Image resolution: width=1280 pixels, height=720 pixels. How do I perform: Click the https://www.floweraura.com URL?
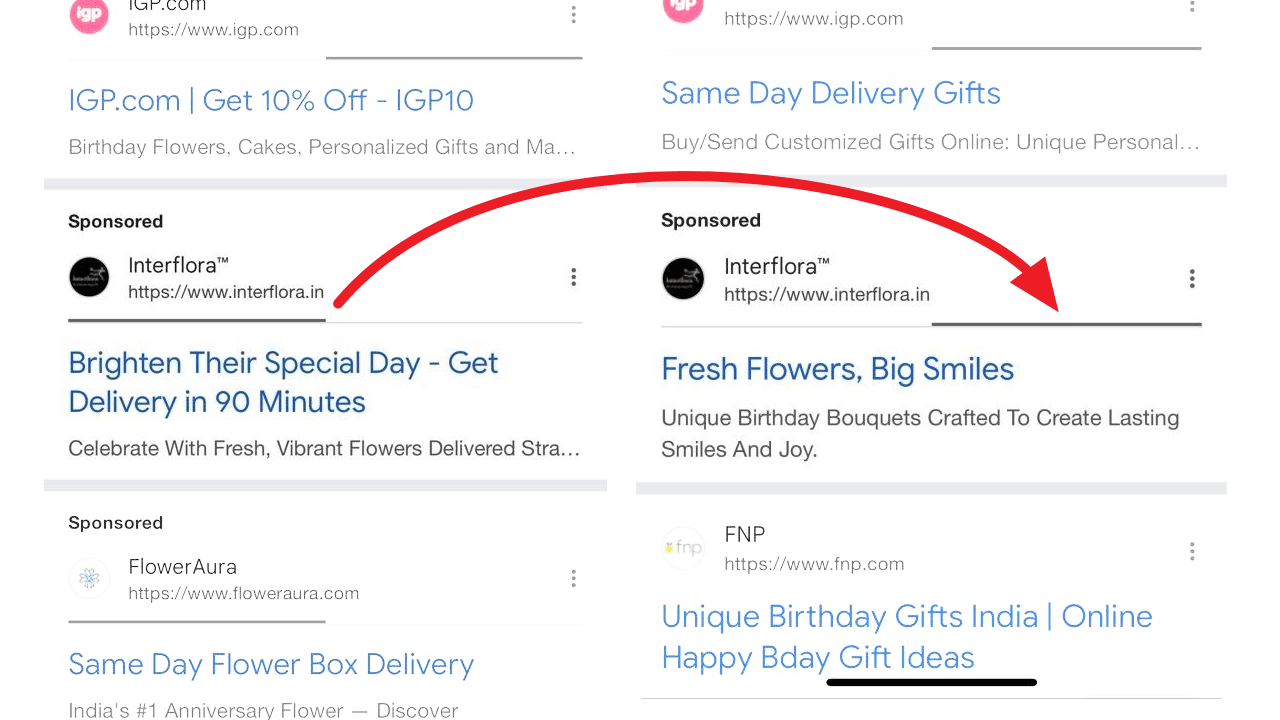tap(244, 594)
